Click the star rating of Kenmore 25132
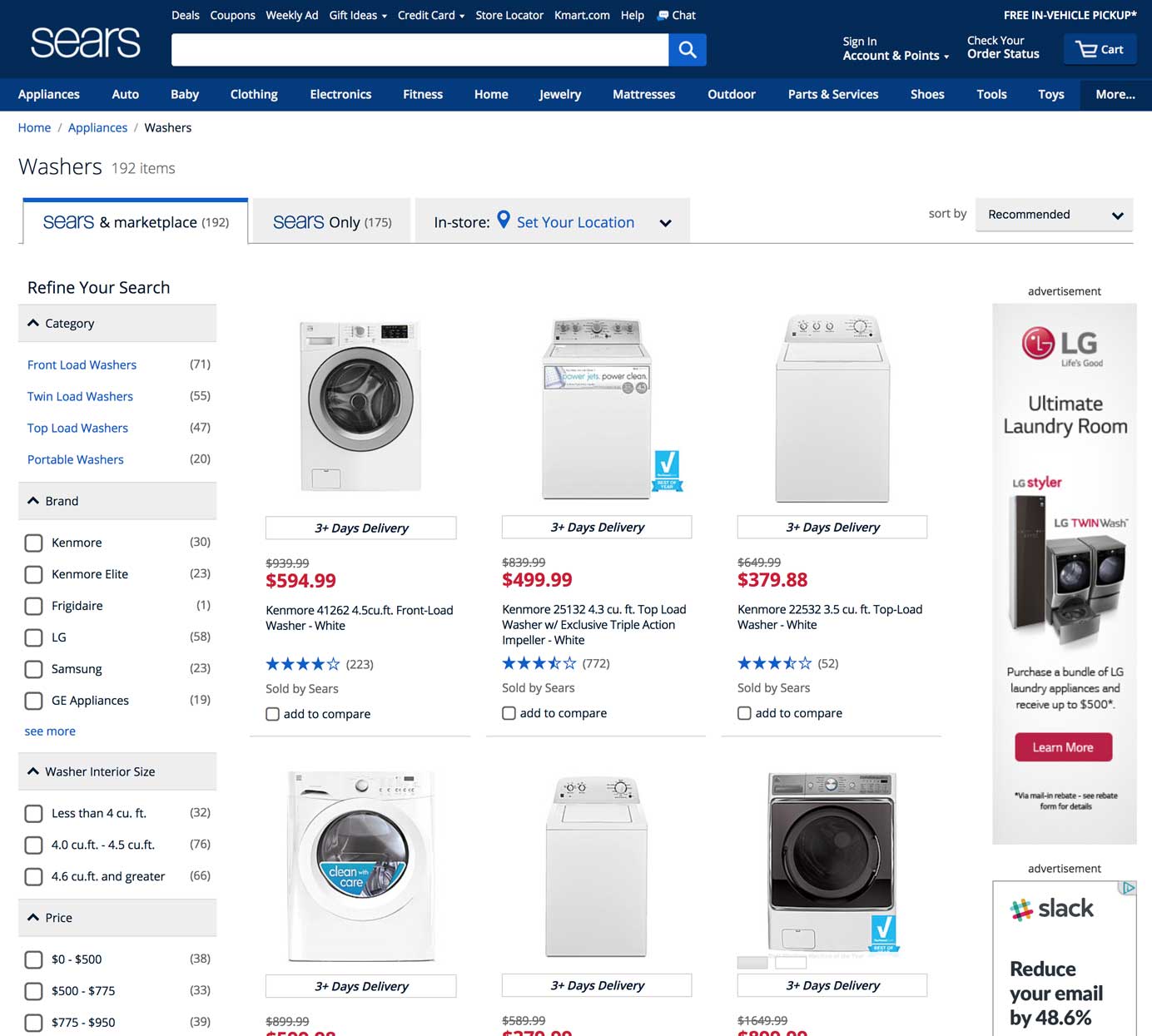The image size is (1152, 1036). (x=539, y=663)
